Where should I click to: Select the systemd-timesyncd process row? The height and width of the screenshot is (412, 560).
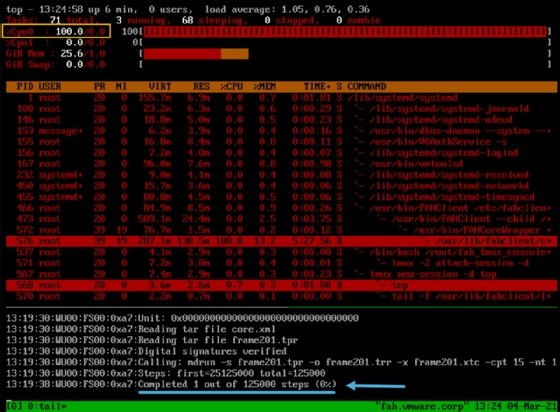click(x=281, y=197)
